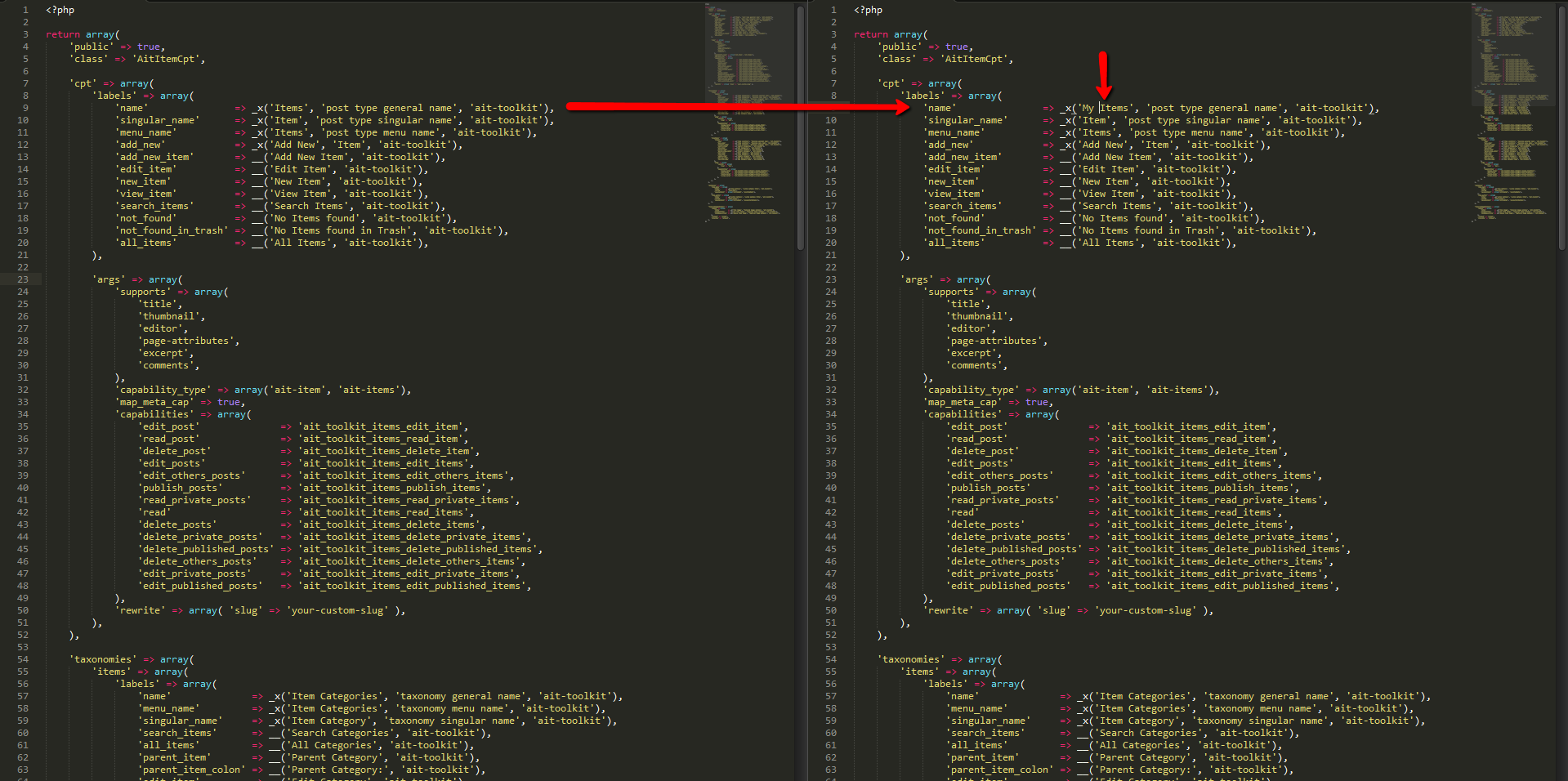The height and width of the screenshot is (781, 1568).
Task: Click line number 50 in right pane gutter
Action: [831, 610]
